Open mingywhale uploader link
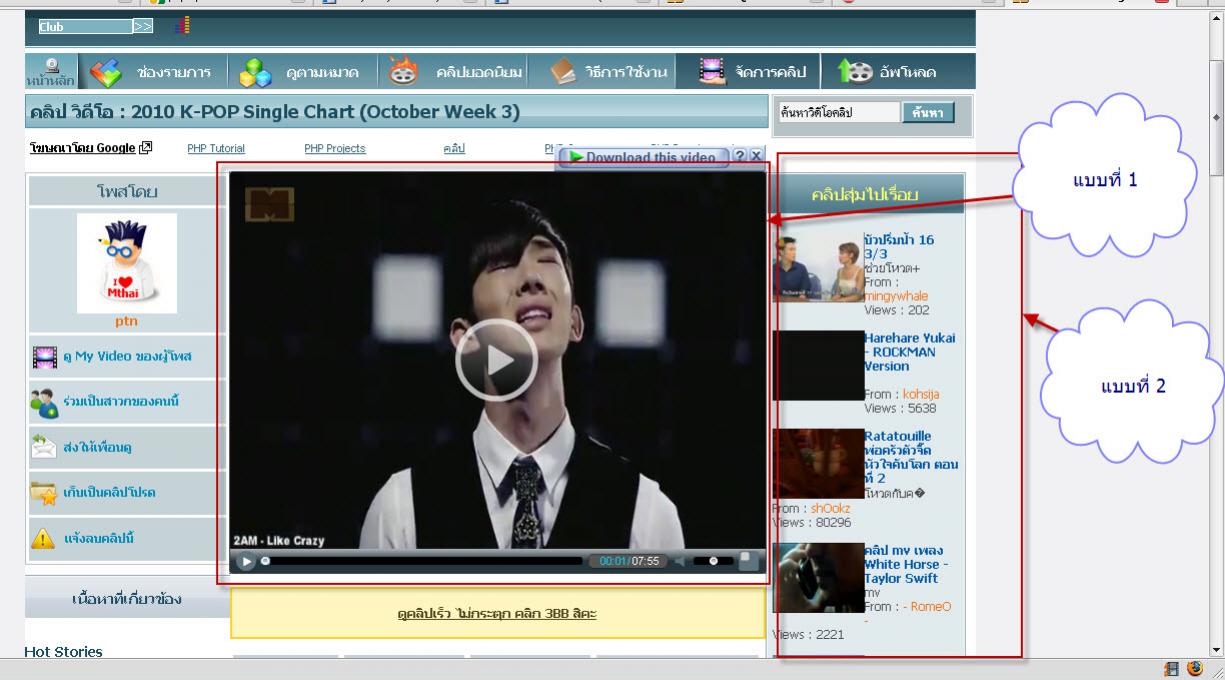 (896, 296)
